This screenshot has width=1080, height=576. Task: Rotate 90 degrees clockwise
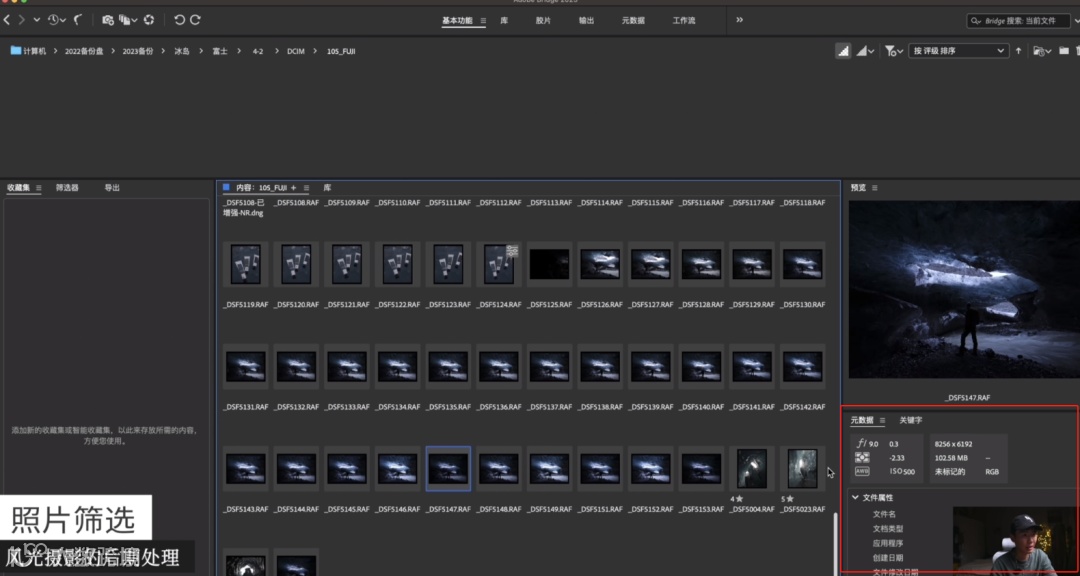click(195, 20)
